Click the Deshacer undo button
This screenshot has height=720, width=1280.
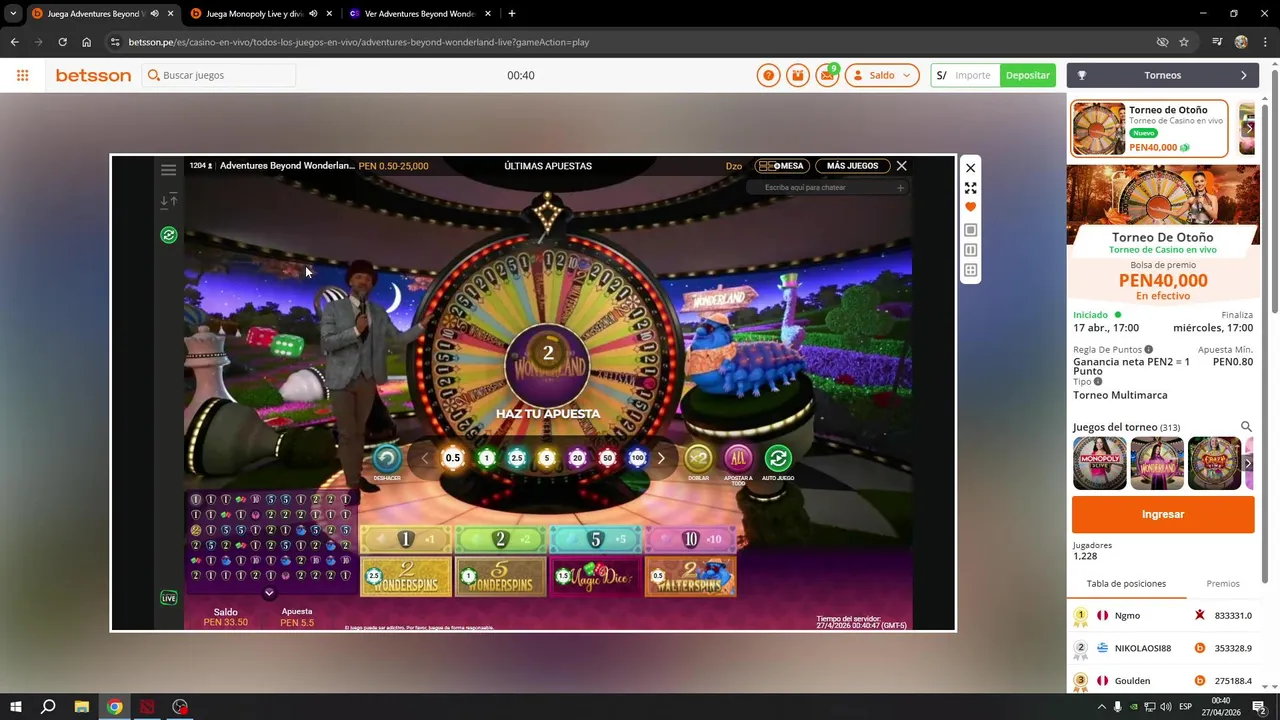click(x=387, y=459)
